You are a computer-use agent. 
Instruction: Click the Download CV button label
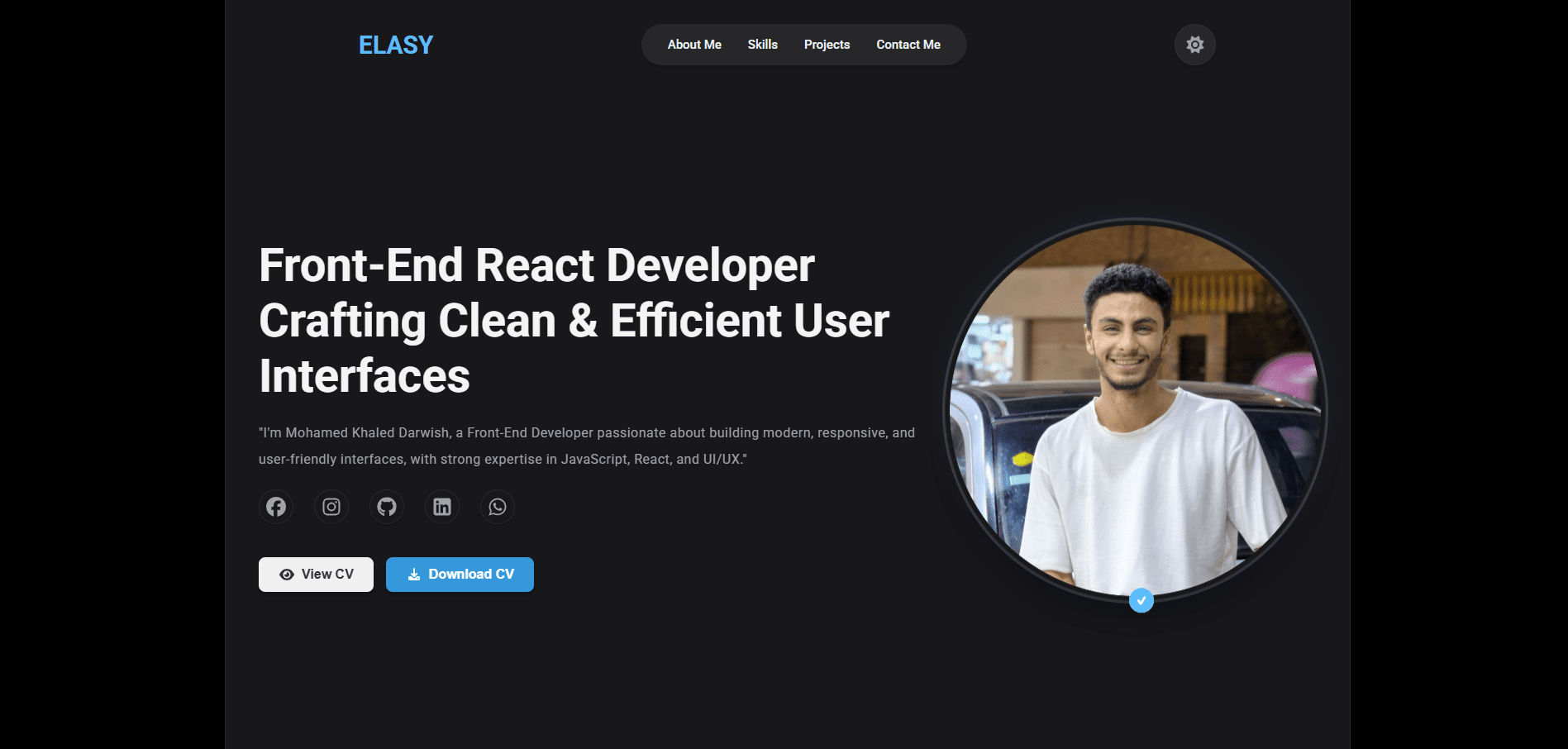(471, 575)
